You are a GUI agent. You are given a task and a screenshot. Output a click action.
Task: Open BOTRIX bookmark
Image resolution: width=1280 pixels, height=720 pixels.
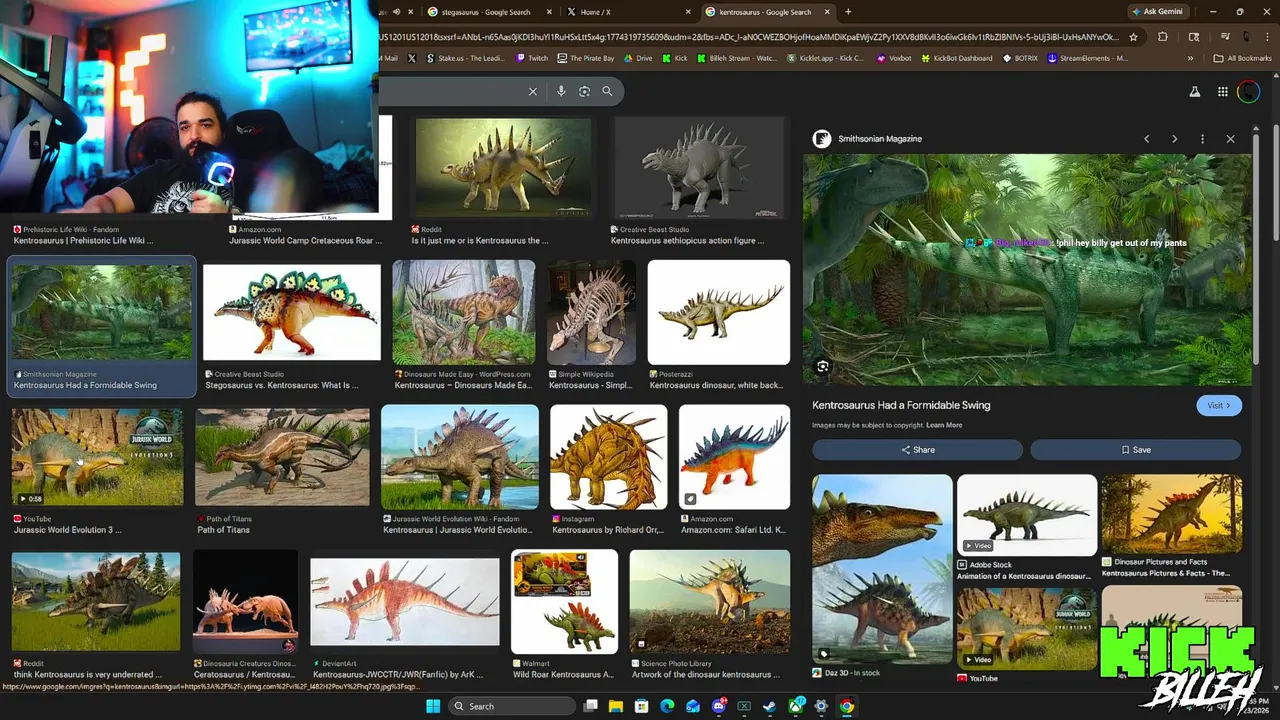point(1020,58)
